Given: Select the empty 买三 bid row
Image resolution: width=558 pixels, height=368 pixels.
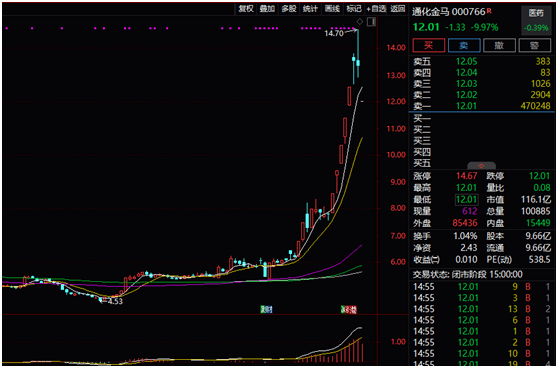Looking at the screenshot, I should (x=481, y=141).
